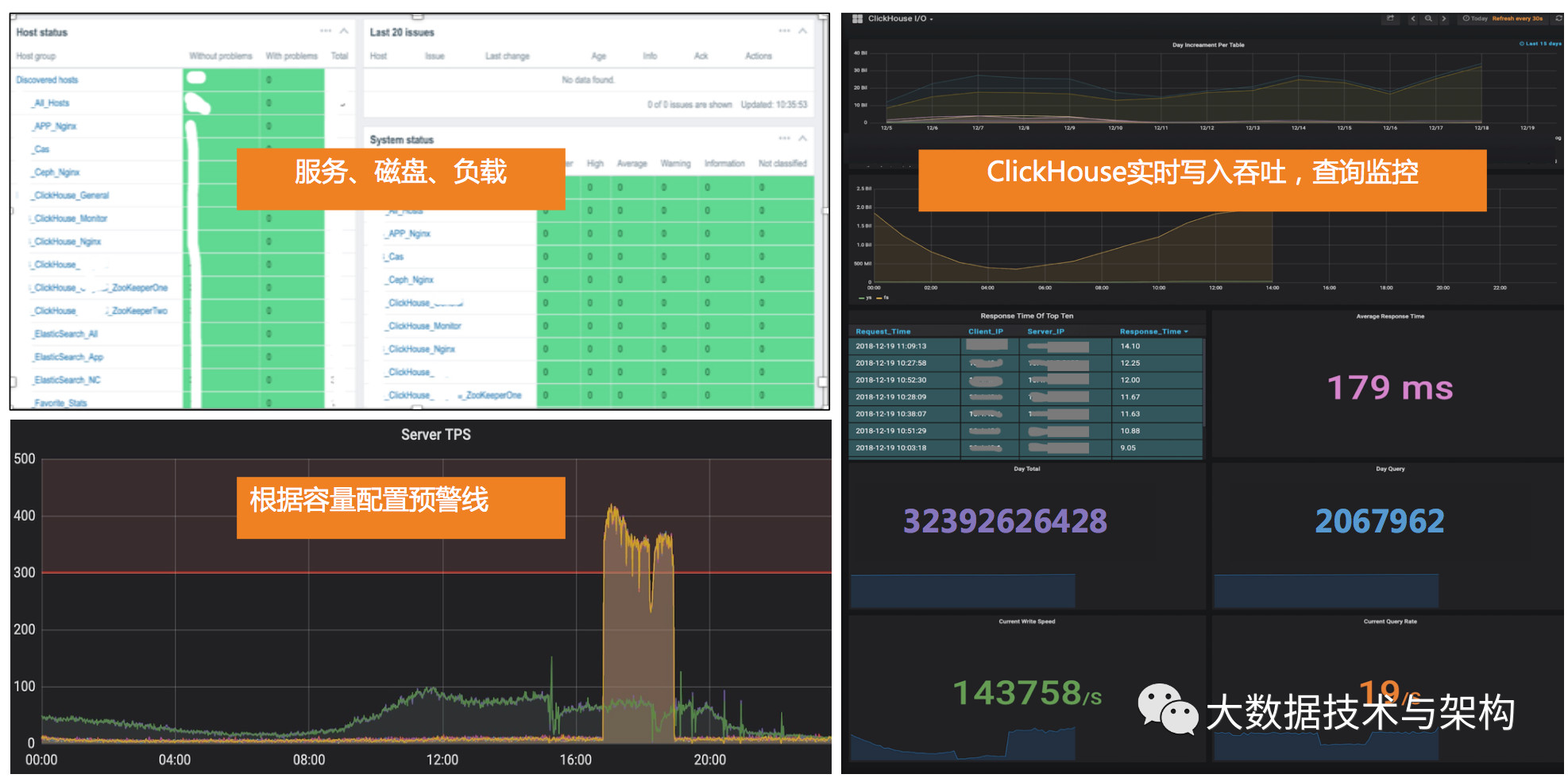Screen dimensions: 1568x782
Task: Open Average Response Time panel title
Action: tap(1389, 316)
